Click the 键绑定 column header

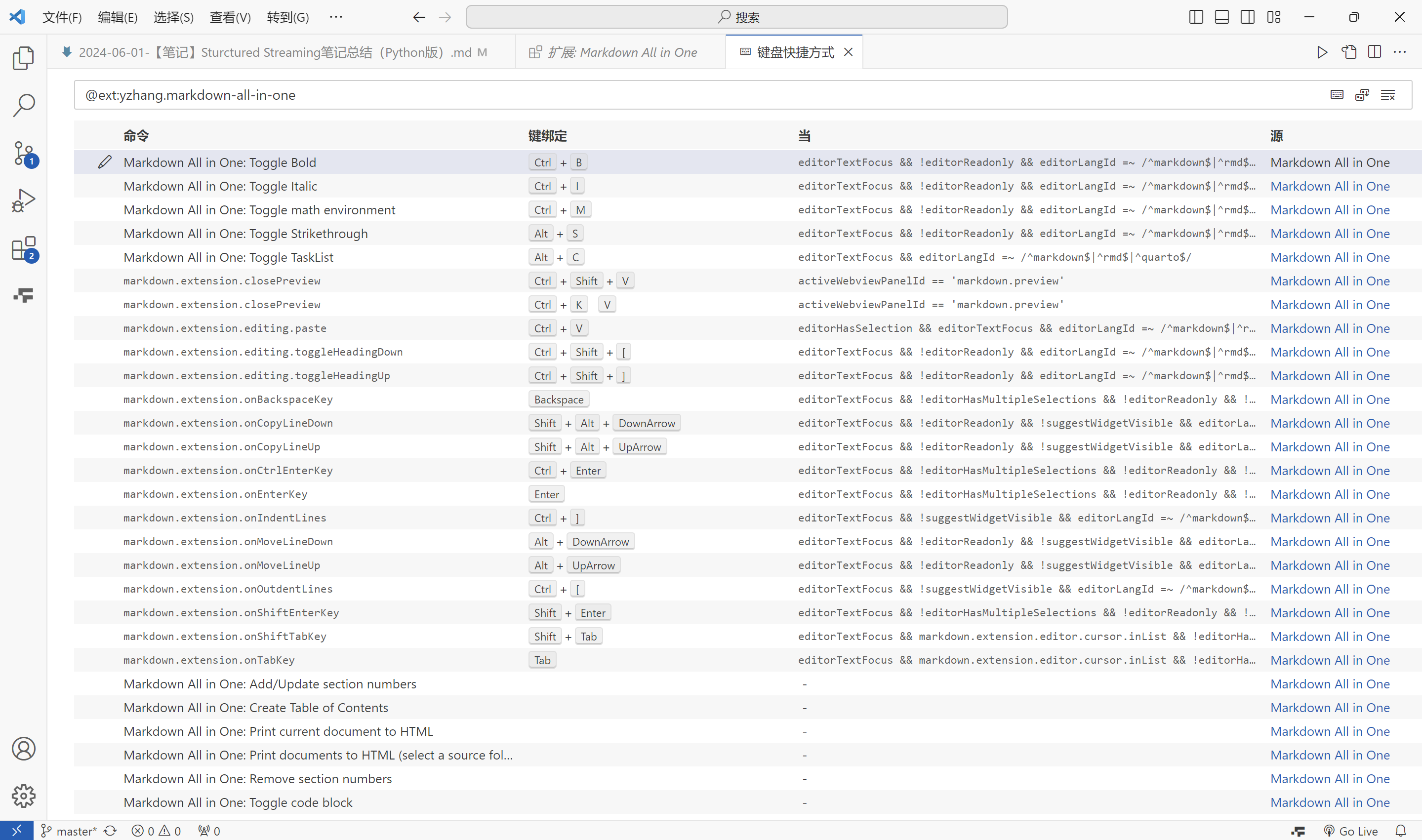(x=547, y=136)
